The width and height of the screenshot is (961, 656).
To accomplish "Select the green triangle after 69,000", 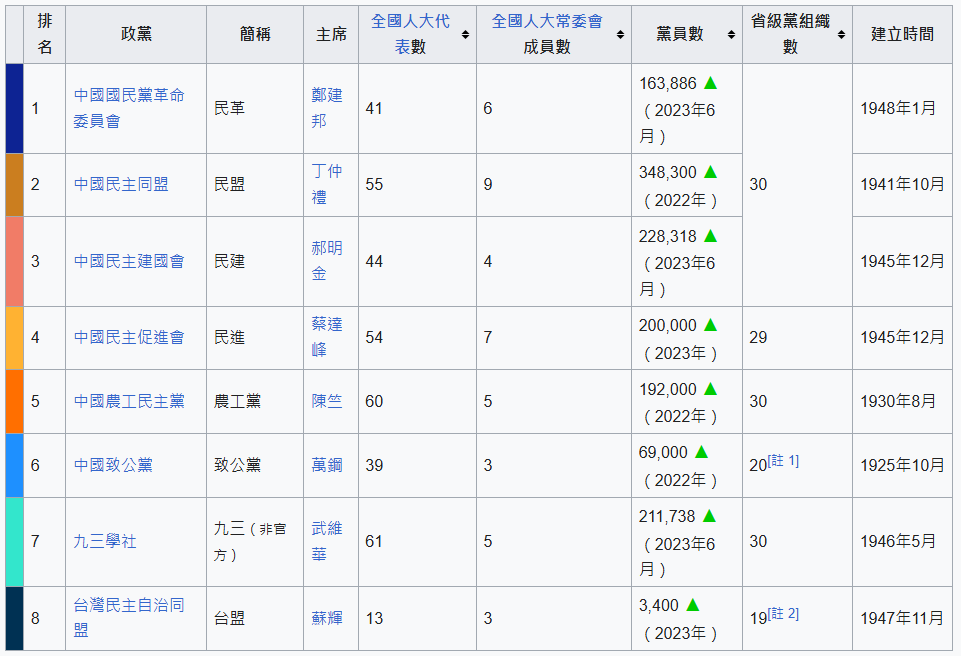I will [701, 452].
